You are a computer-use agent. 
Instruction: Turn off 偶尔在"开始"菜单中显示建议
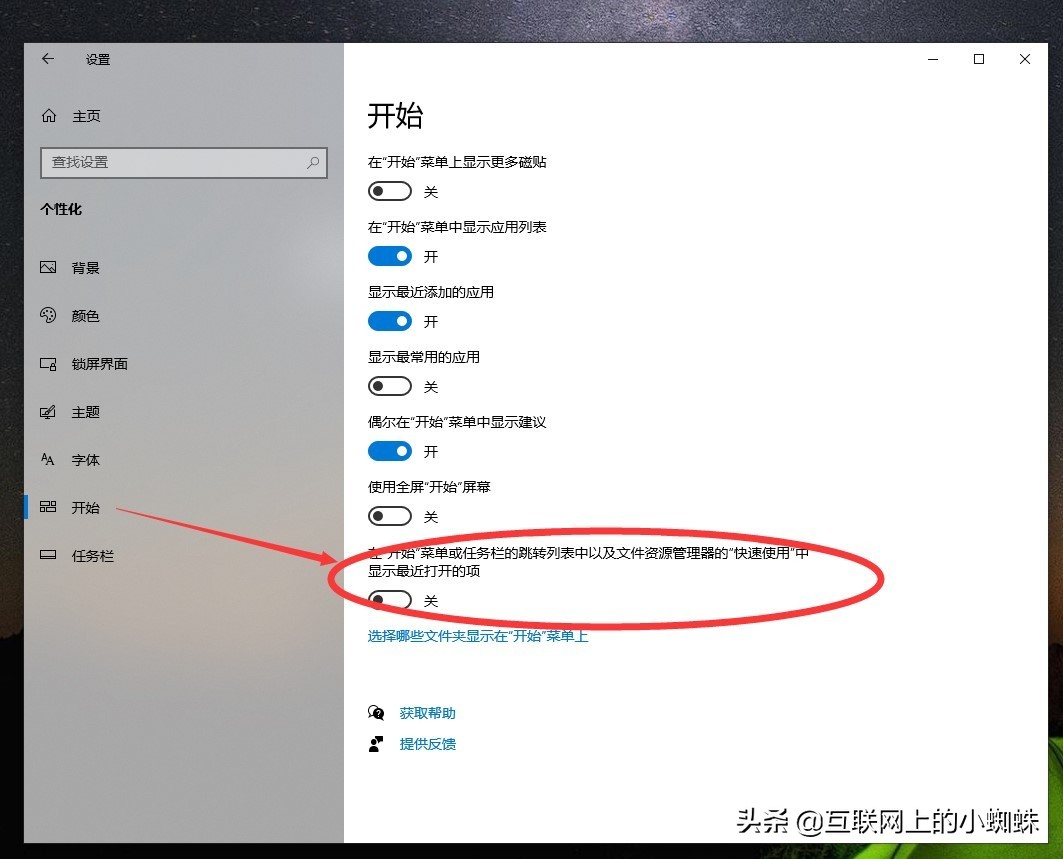389,450
